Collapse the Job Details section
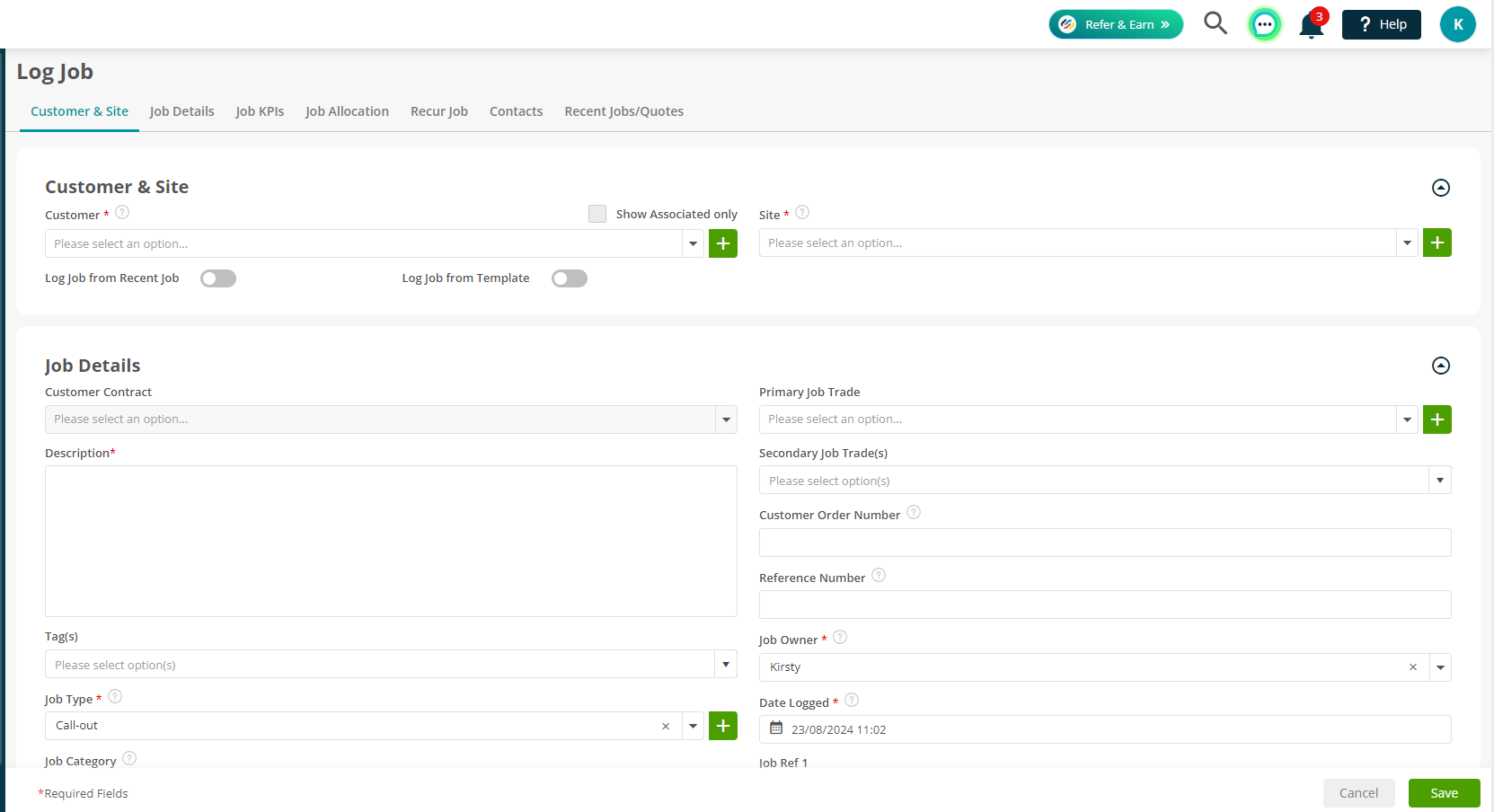The image size is (1494, 812). tap(1441, 366)
